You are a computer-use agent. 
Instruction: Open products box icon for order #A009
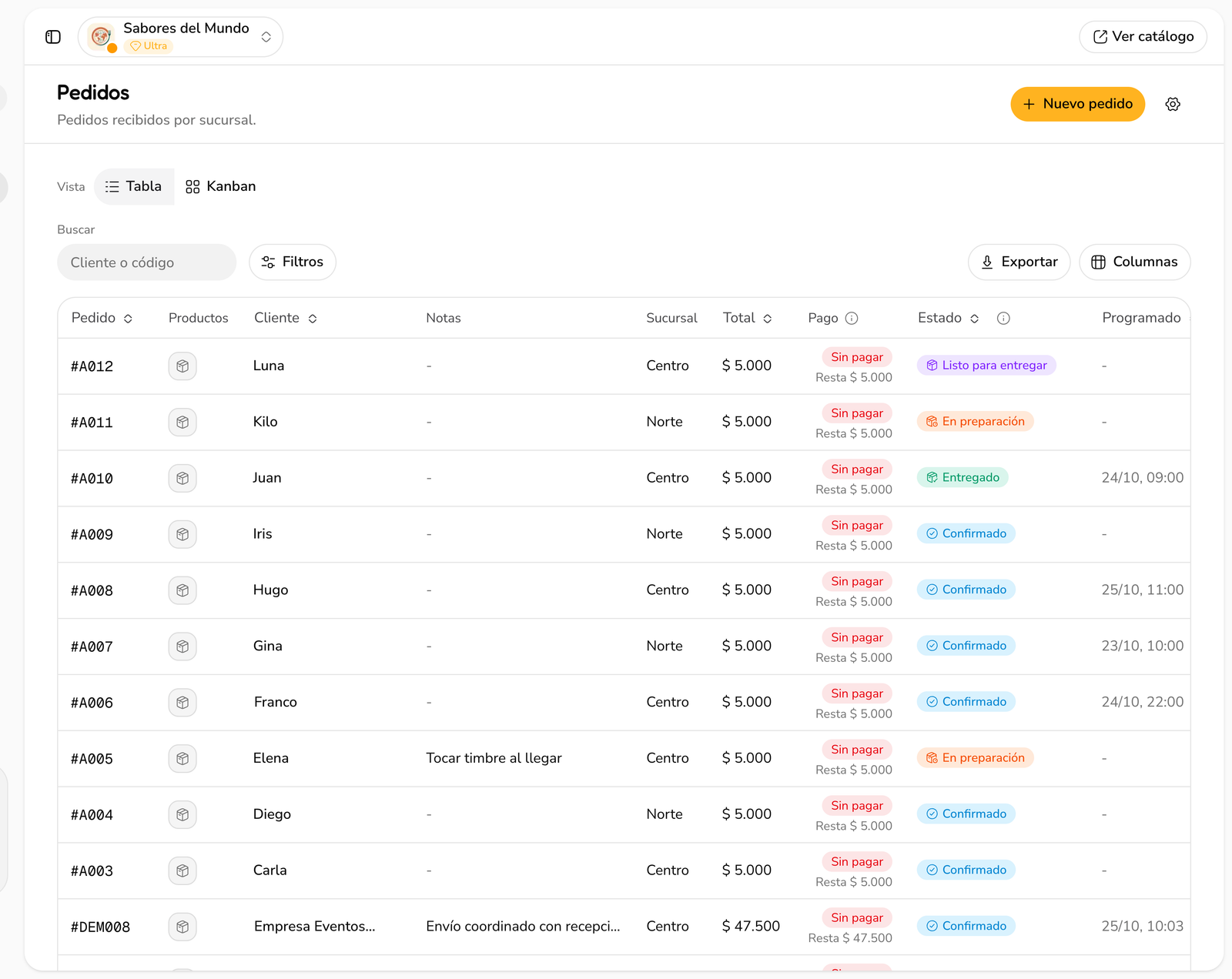(182, 534)
